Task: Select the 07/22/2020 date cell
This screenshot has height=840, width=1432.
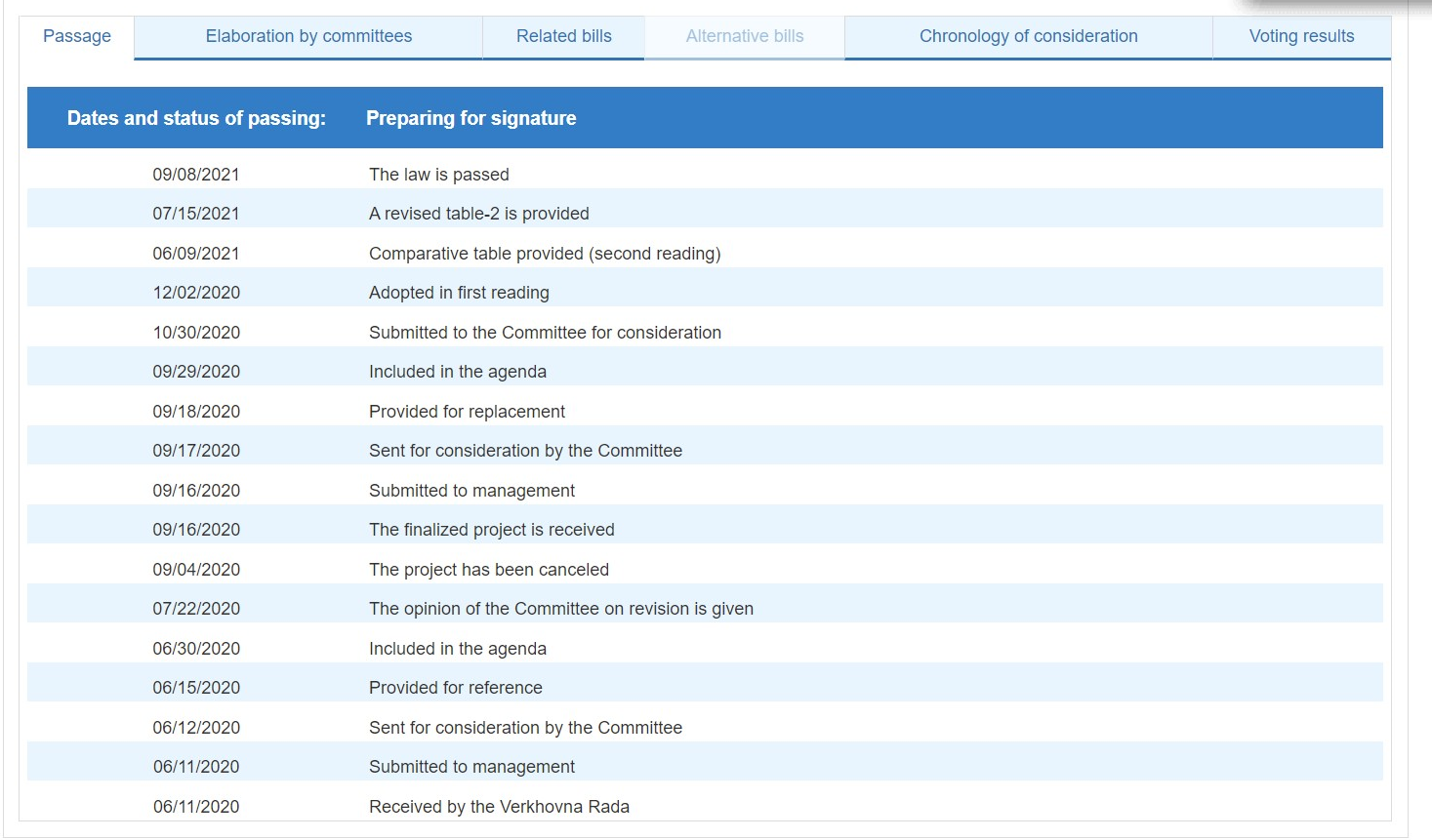Action: click(x=196, y=609)
